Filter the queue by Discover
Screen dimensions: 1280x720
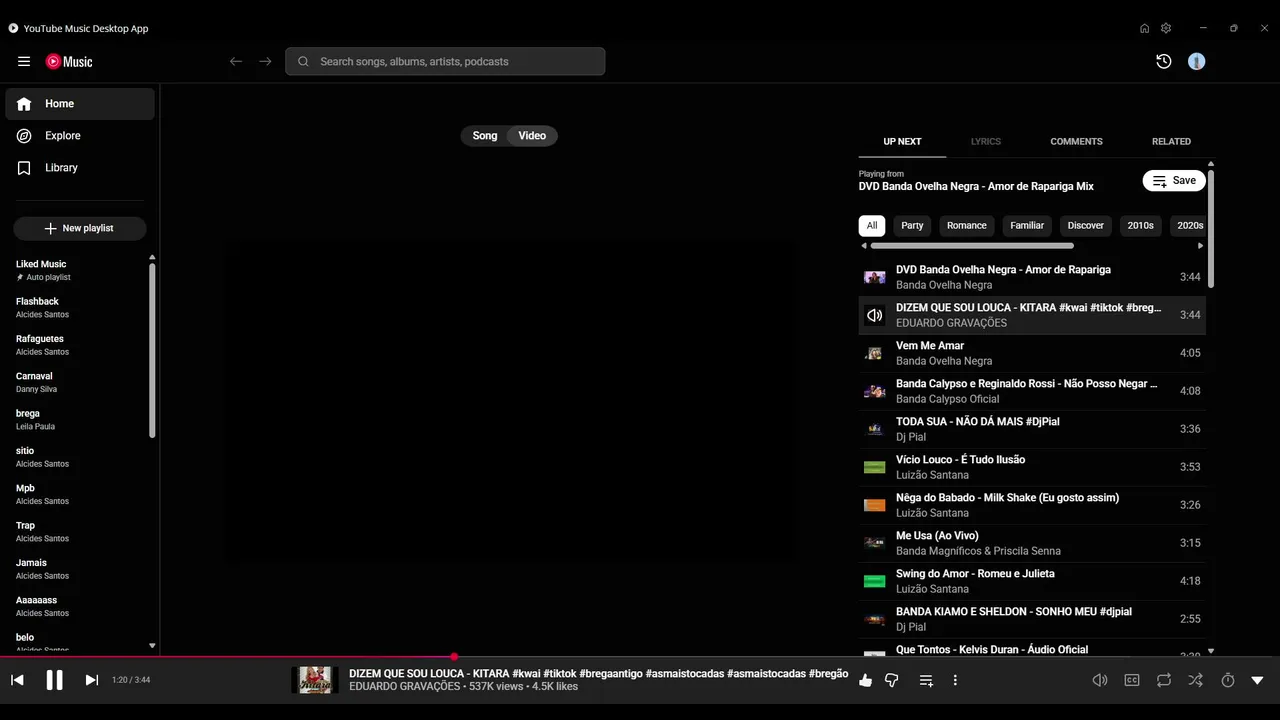pyautogui.click(x=1085, y=225)
